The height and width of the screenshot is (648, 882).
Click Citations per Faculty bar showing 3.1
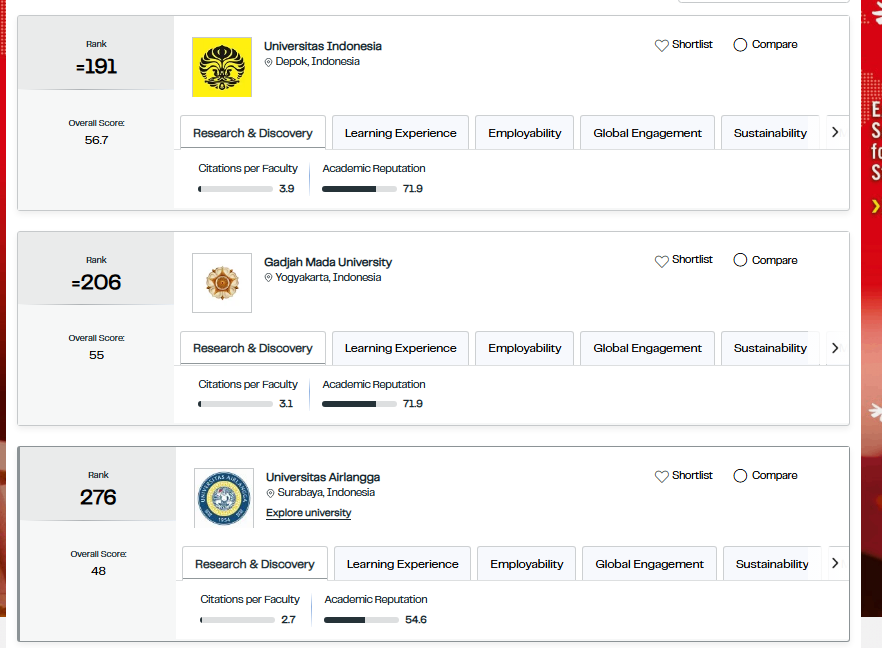click(x=236, y=404)
